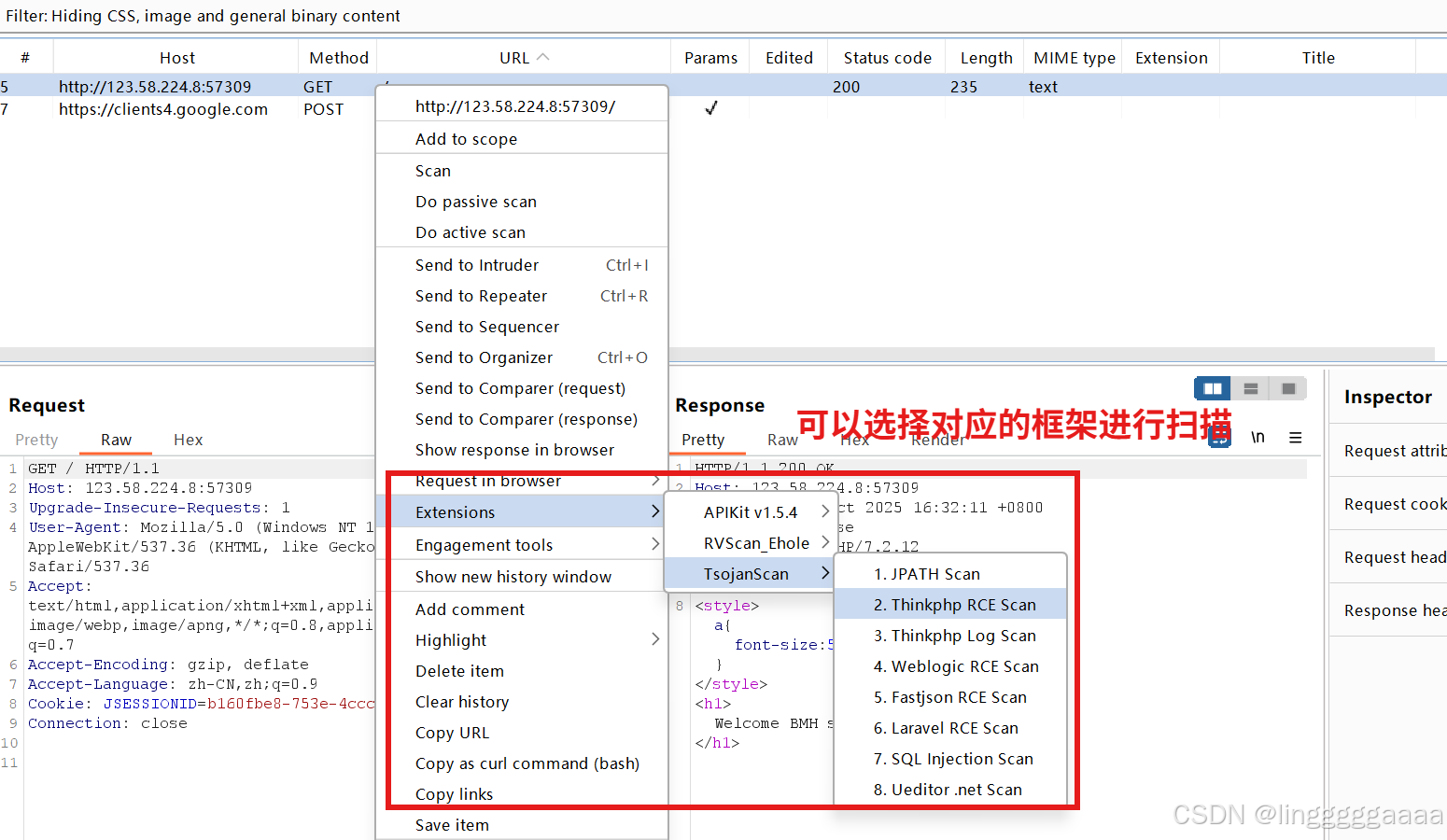Image resolution: width=1447 pixels, height=840 pixels.
Task: Switch to combined tabbed layout icon
Action: 1288,388
